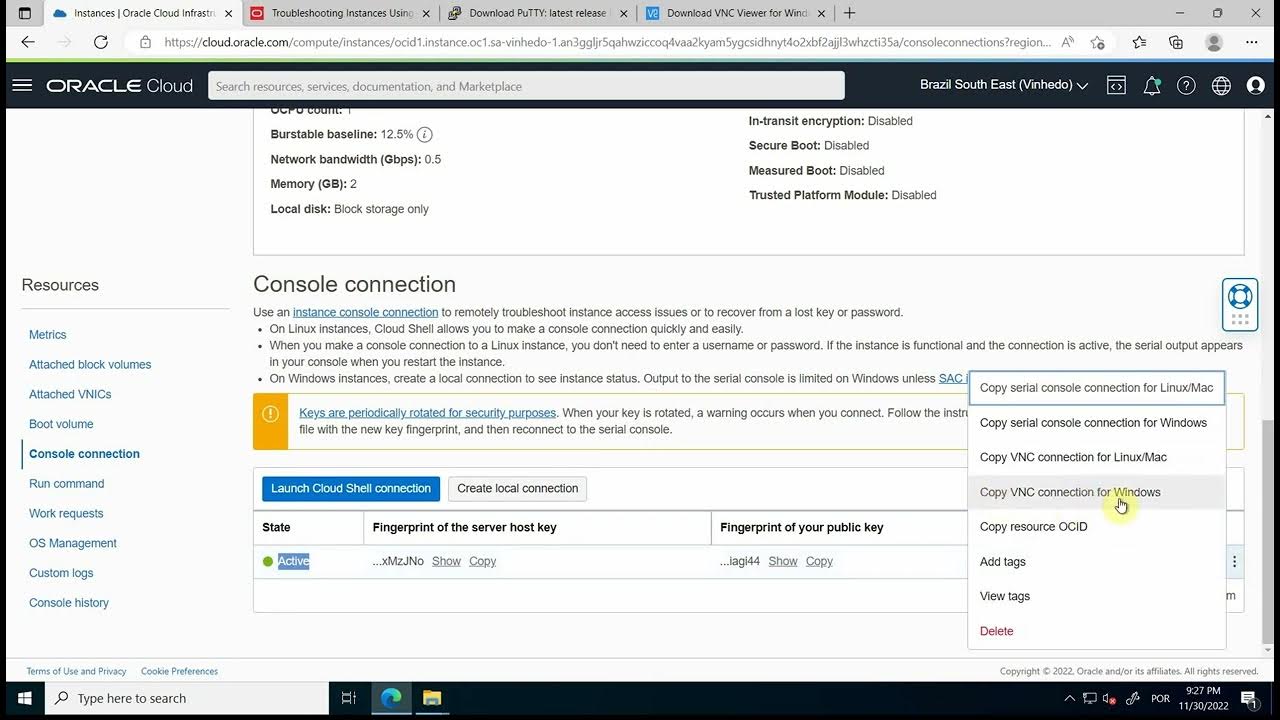Screen dimensions: 1280x720
Task: Open the announcements bell icon
Action: tap(1152, 86)
